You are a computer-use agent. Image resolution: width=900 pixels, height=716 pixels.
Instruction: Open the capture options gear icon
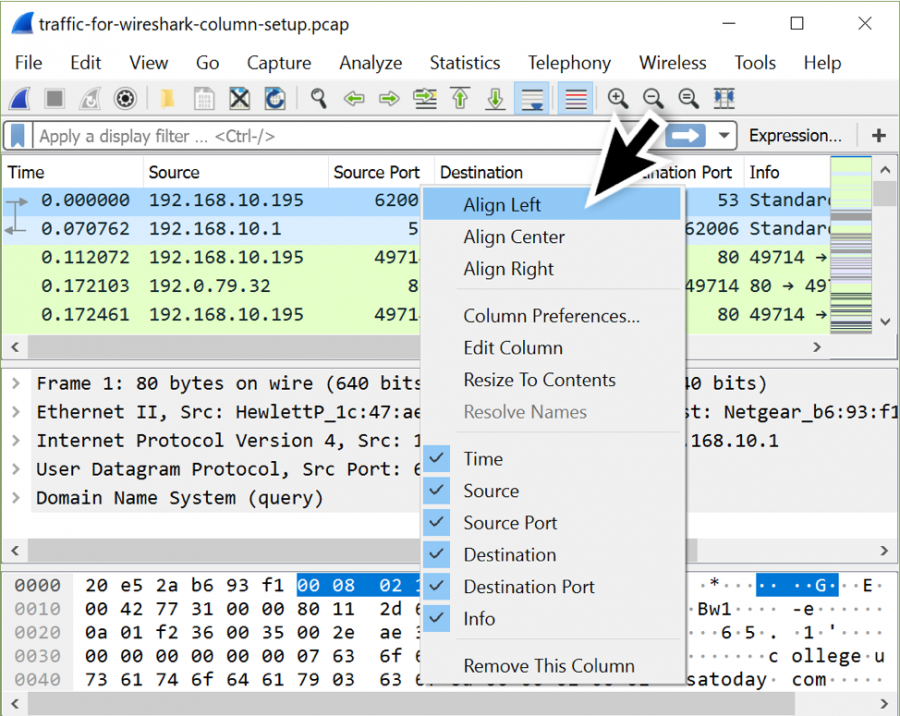[x=125, y=99]
